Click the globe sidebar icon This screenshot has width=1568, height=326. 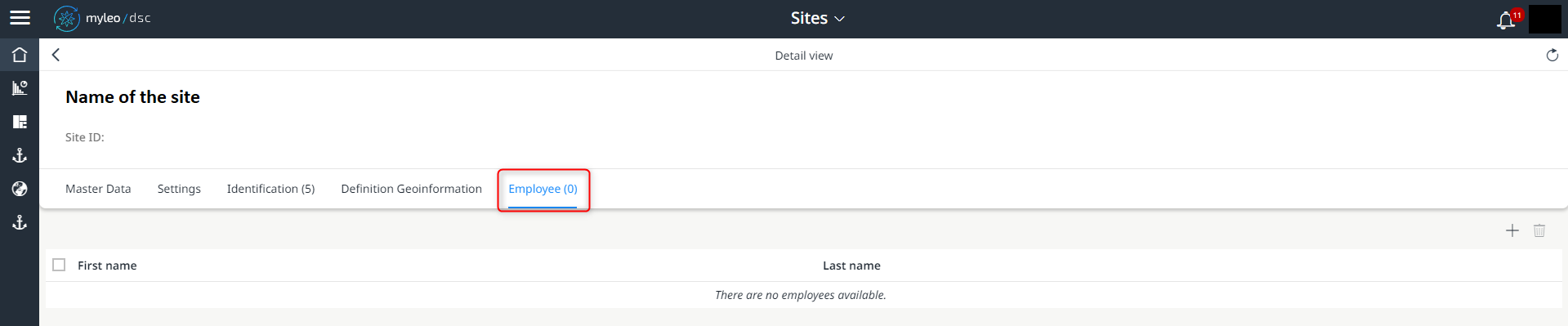20,189
